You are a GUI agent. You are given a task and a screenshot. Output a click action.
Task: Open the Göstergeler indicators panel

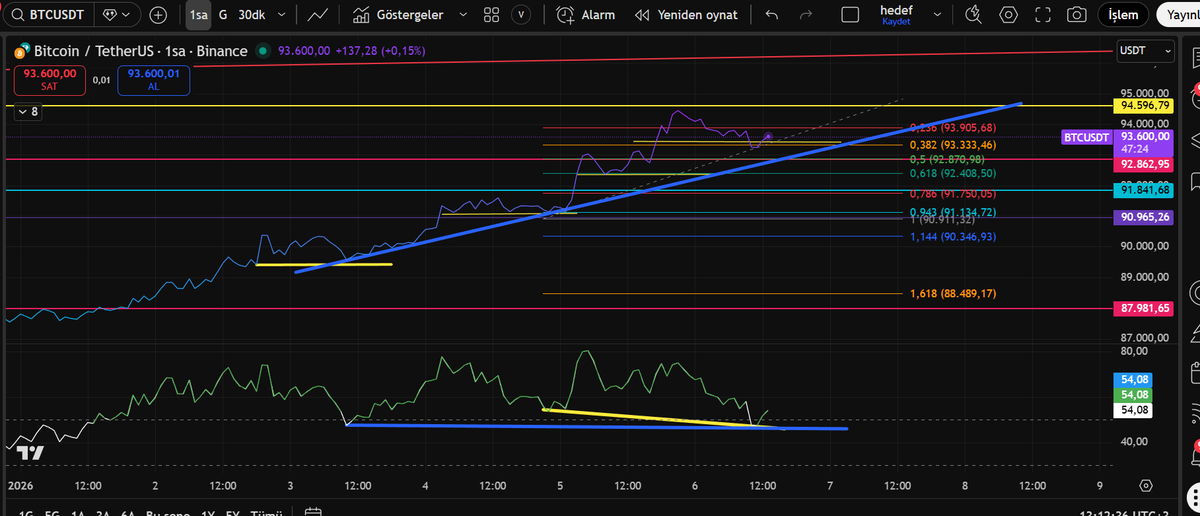coord(399,15)
